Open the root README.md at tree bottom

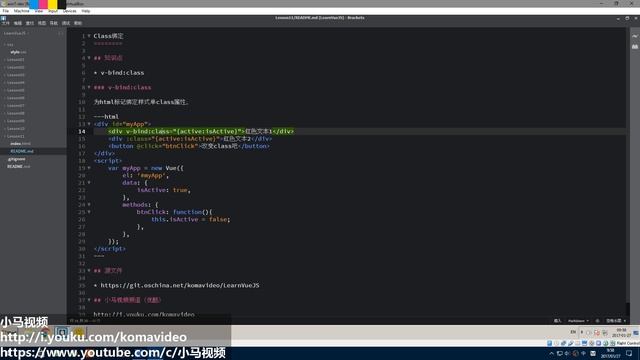pyautogui.click(x=19, y=167)
